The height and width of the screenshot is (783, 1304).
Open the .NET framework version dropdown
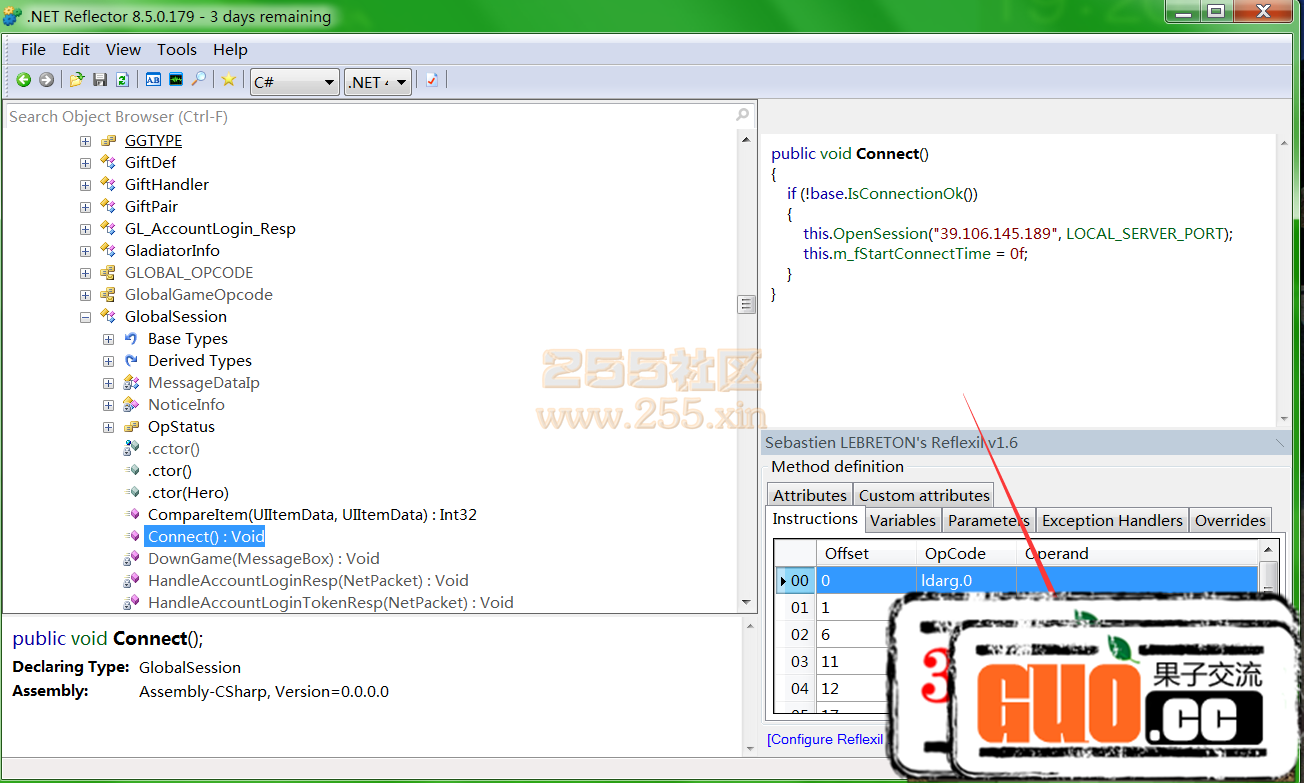coord(377,82)
